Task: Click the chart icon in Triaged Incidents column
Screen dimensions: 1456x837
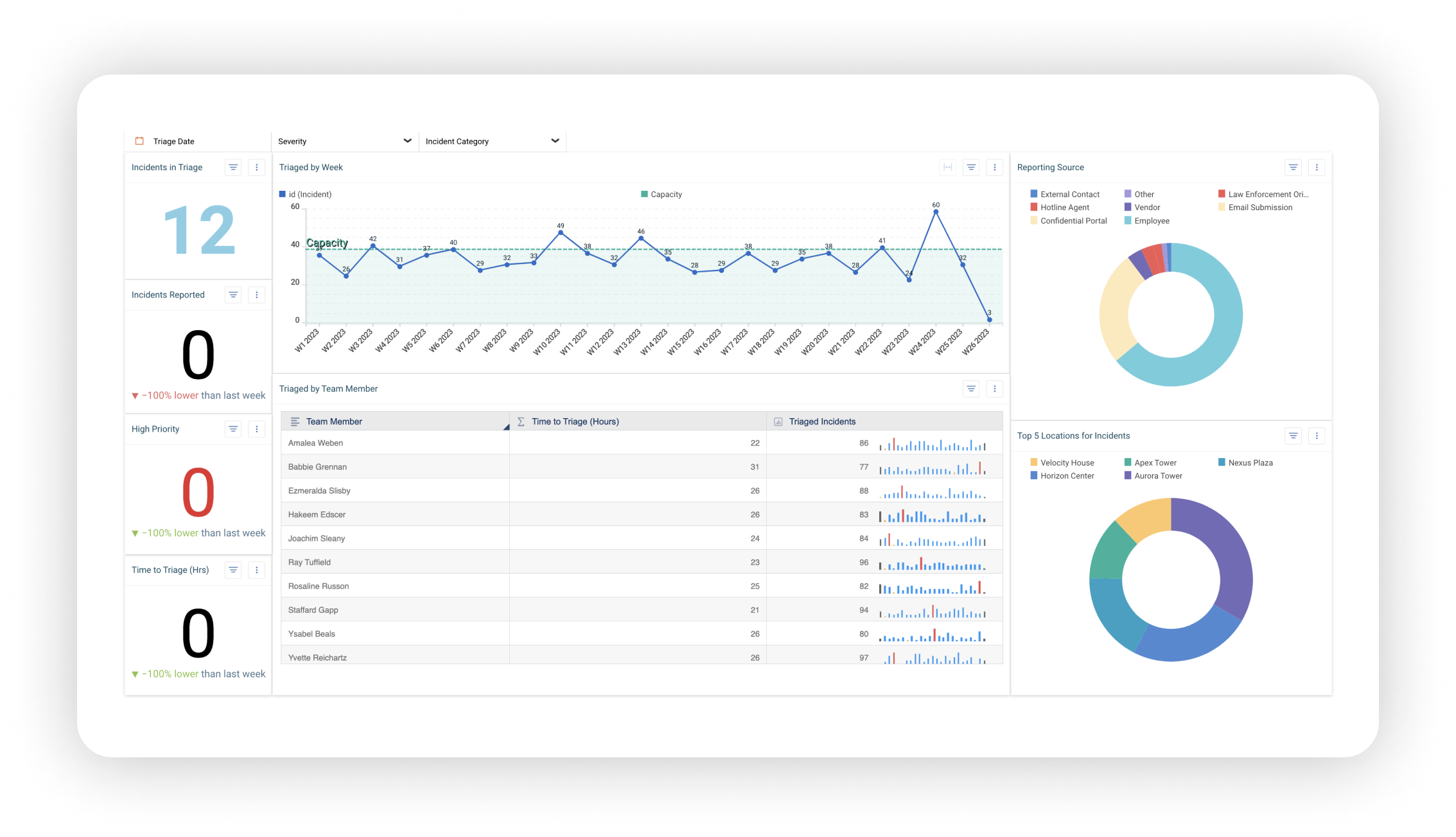Action: tap(777, 421)
